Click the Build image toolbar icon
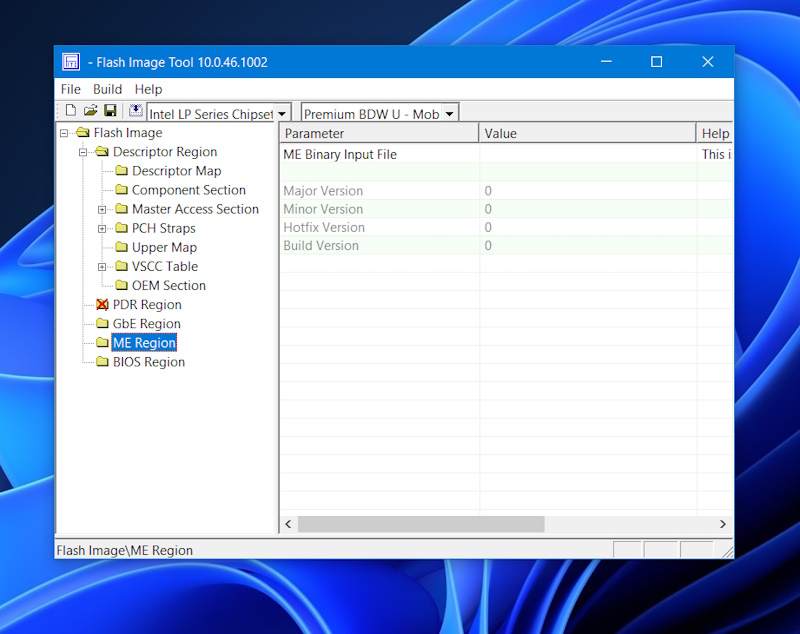Viewport: 800px width, 634px height. coord(135,111)
